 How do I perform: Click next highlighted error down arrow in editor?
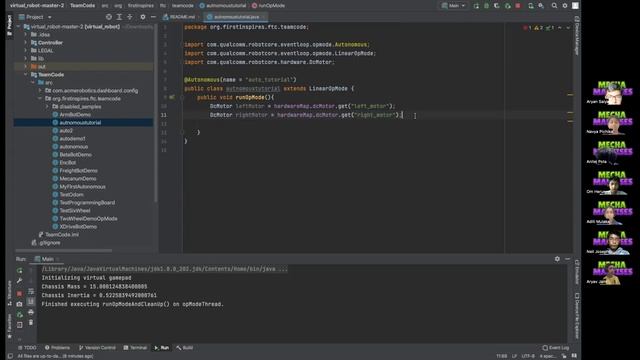(x=568, y=28)
